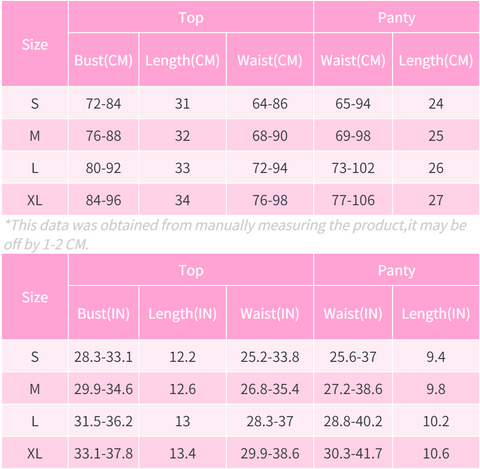Click the 10.6 panty length cell
The image size is (480, 469).
pyautogui.click(x=436, y=453)
